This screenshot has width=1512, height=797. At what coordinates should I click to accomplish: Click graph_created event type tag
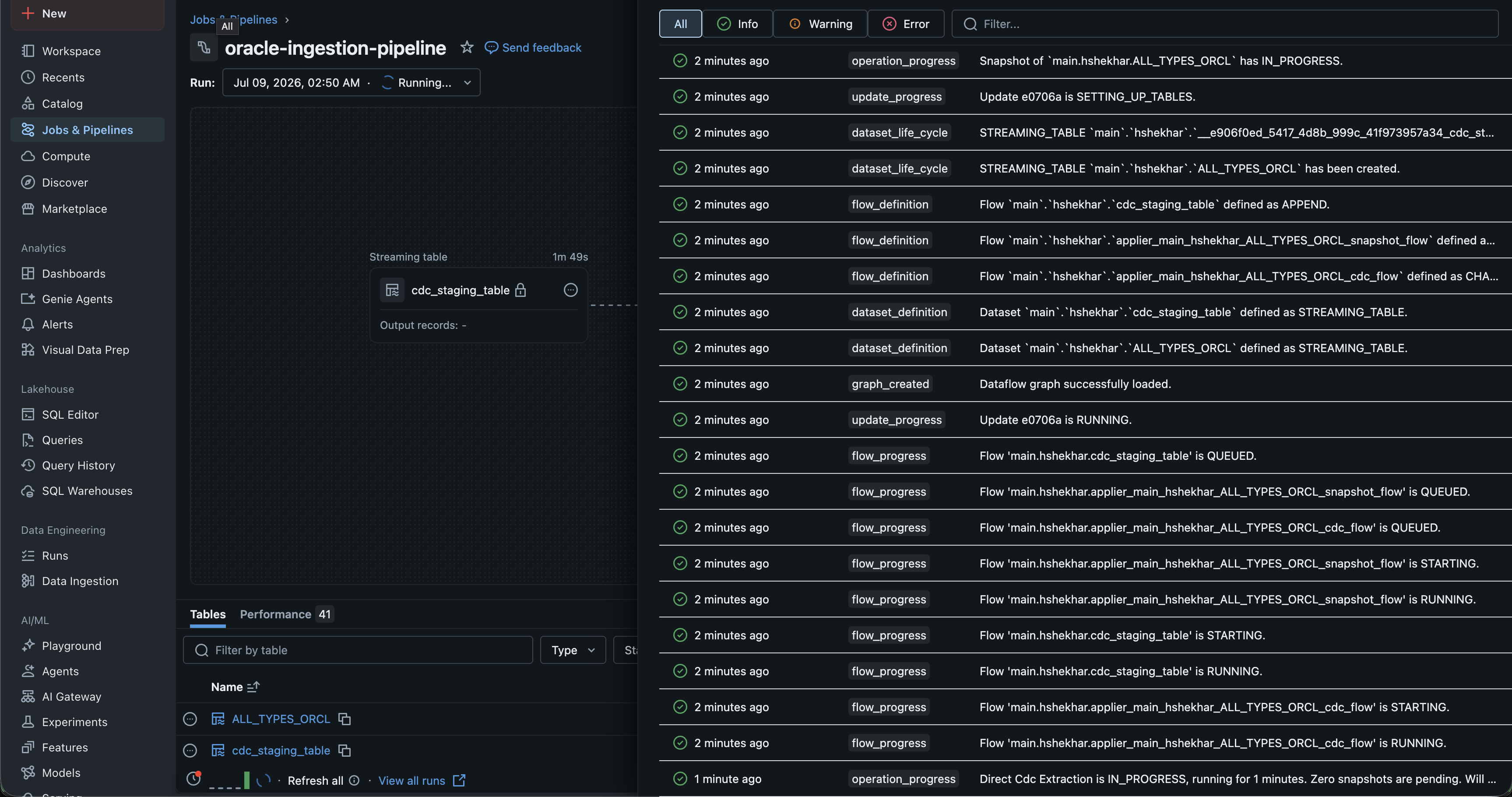pyautogui.click(x=890, y=384)
